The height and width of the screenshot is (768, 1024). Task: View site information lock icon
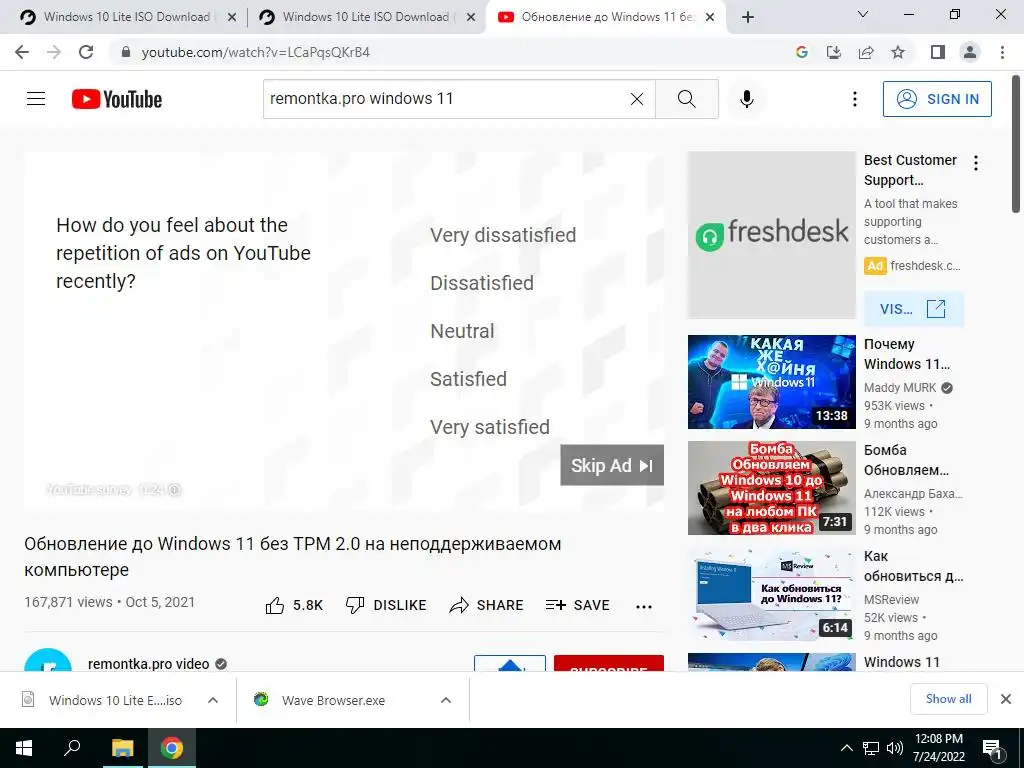coord(126,52)
